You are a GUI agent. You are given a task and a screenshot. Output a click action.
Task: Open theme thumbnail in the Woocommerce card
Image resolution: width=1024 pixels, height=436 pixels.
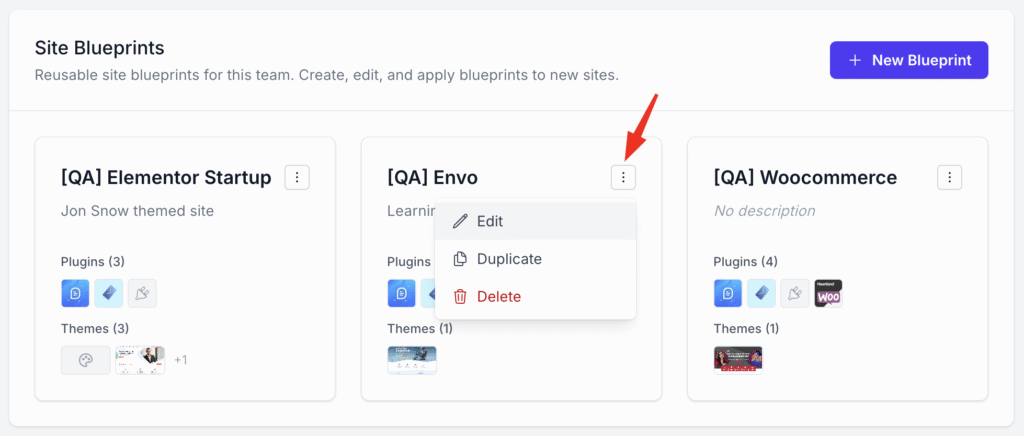point(739,360)
